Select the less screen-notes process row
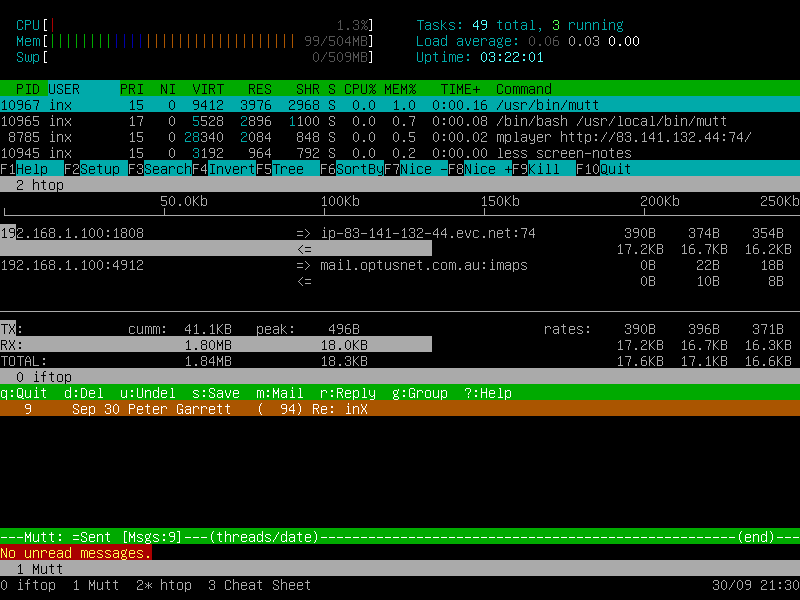 (x=400, y=153)
